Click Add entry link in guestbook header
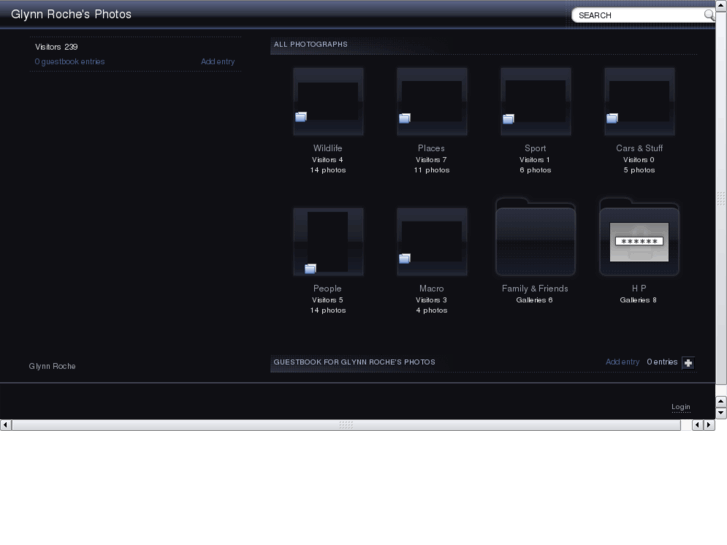Screen dimensions: 727x545 tap(622, 362)
